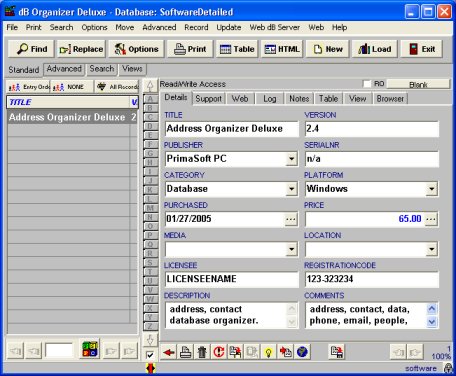Click the Find magnifier toolbar button
This screenshot has height=376, width=456.
32,49
